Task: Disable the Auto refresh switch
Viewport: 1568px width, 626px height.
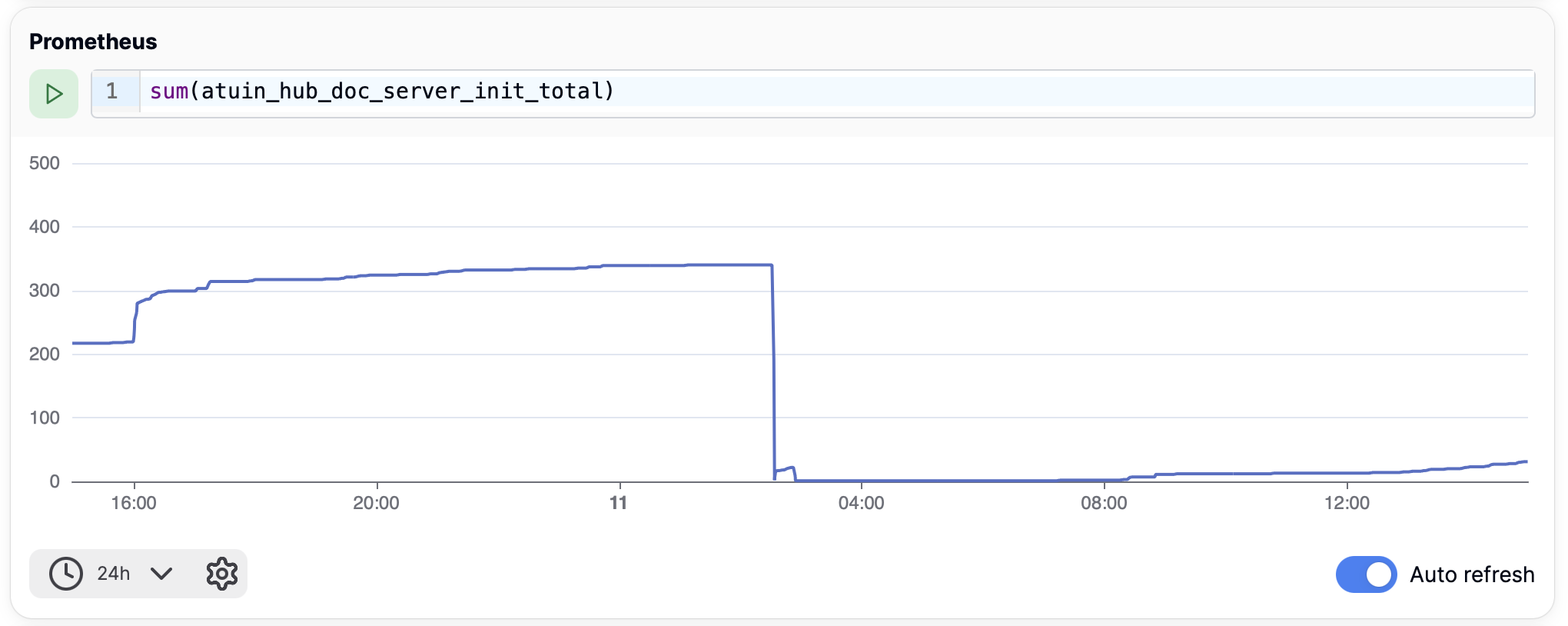Action: 1366,574
